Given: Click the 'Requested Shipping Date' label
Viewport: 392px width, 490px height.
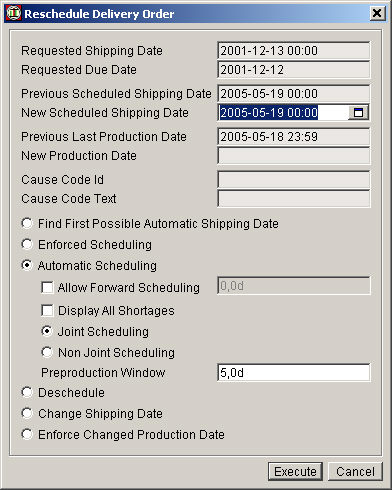Looking at the screenshot, I should [92, 51].
